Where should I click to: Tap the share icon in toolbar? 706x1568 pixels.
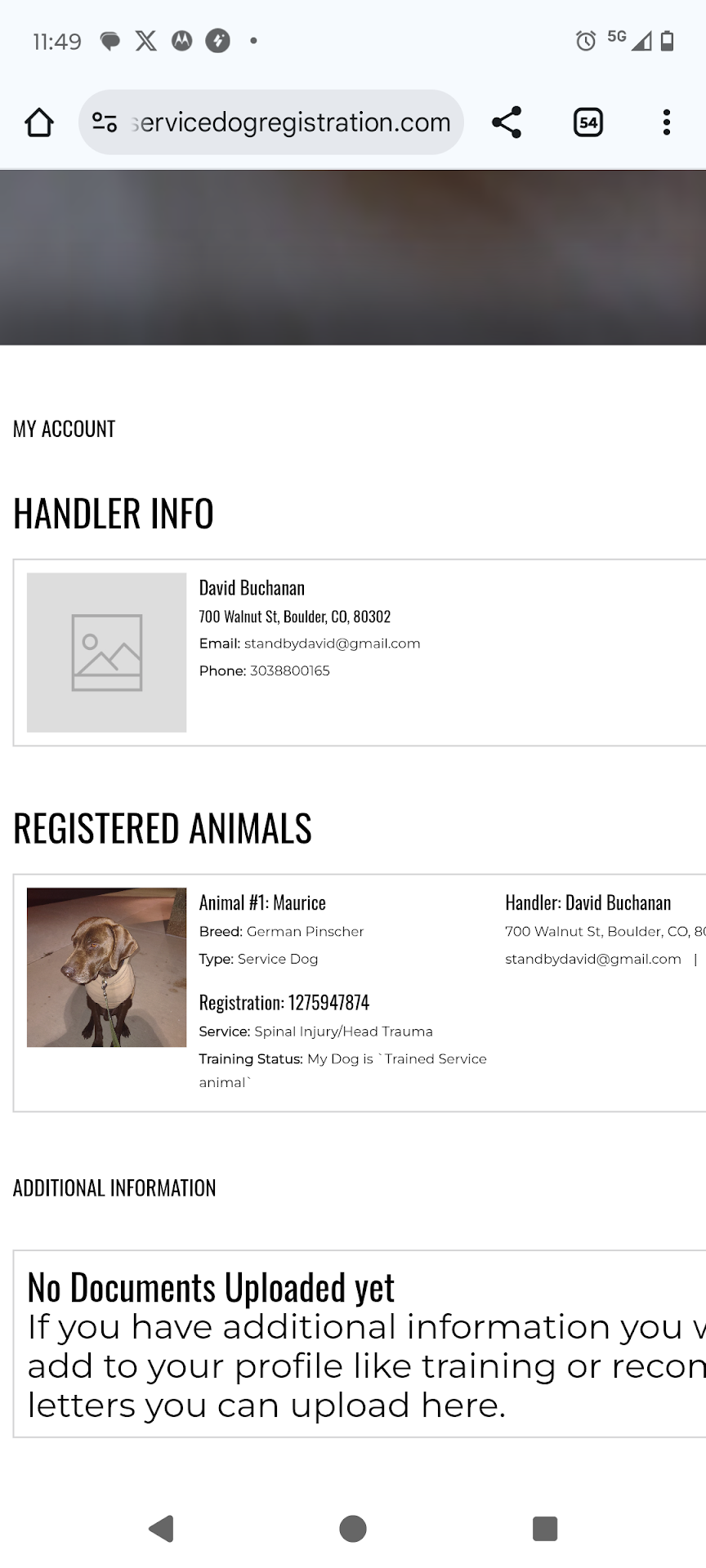pyautogui.click(x=507, y=122)
